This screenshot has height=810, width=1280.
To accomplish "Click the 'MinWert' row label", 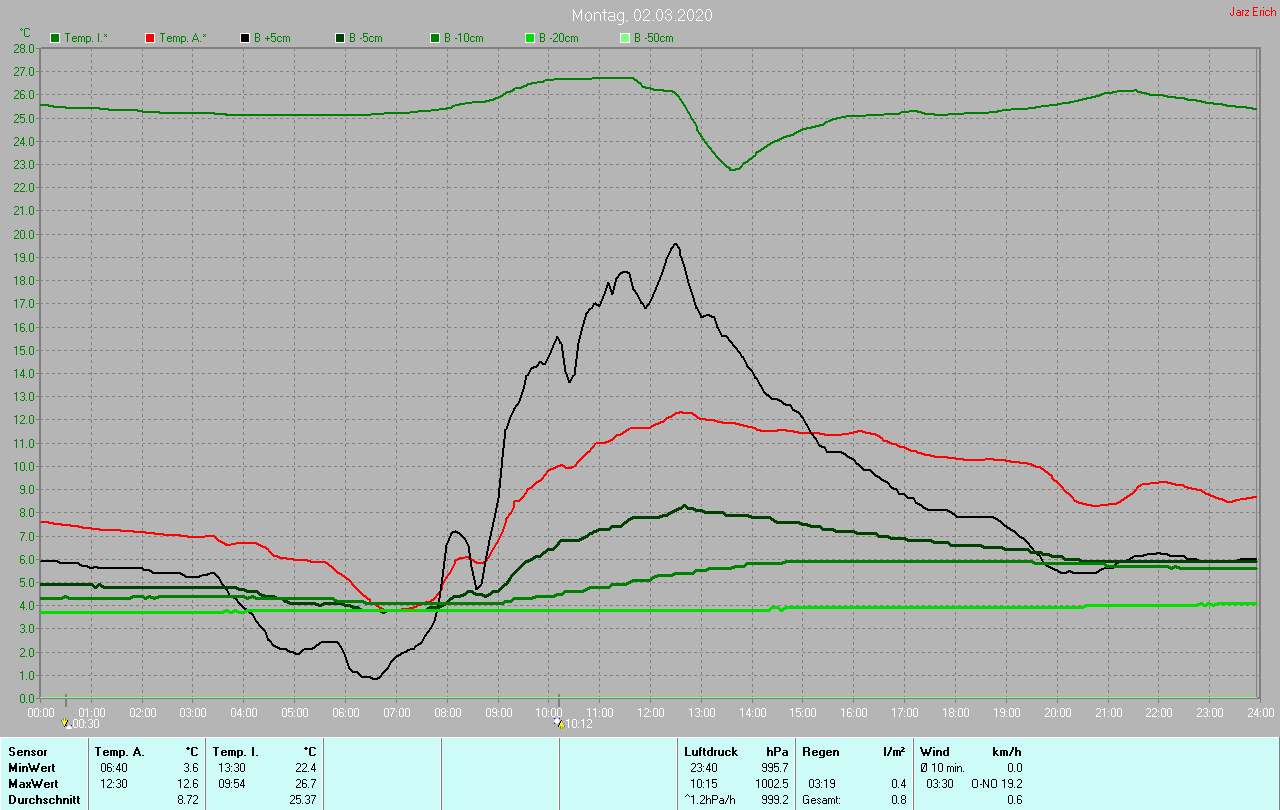I will coord(30,768).
